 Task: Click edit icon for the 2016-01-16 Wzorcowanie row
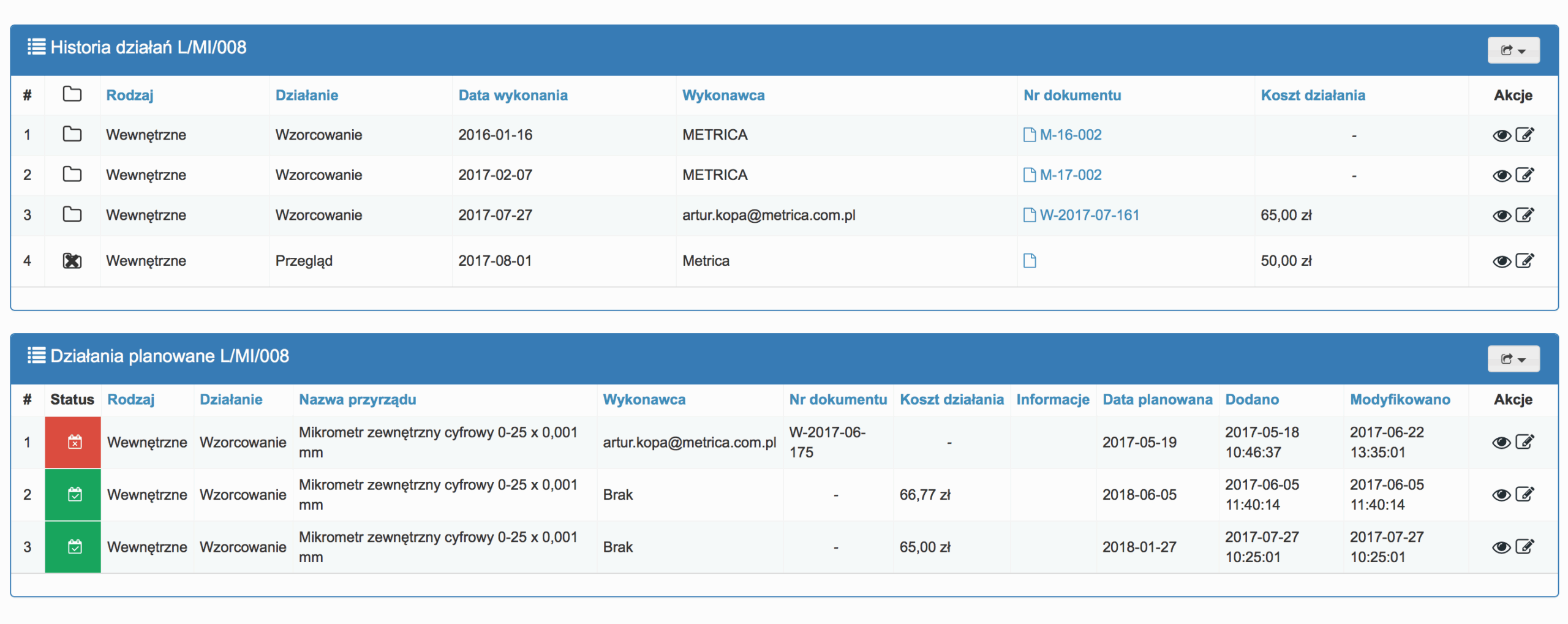1524,135
